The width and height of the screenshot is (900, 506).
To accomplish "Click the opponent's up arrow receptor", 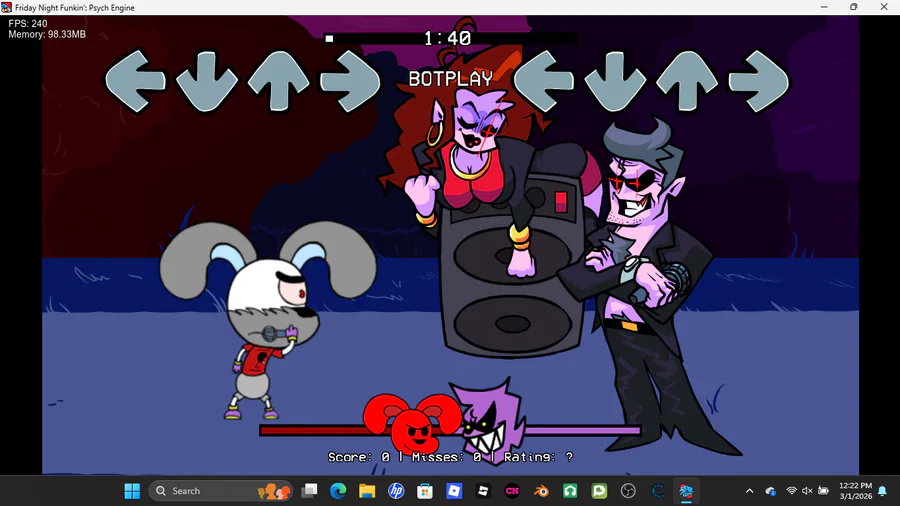I will coord(278,81).
